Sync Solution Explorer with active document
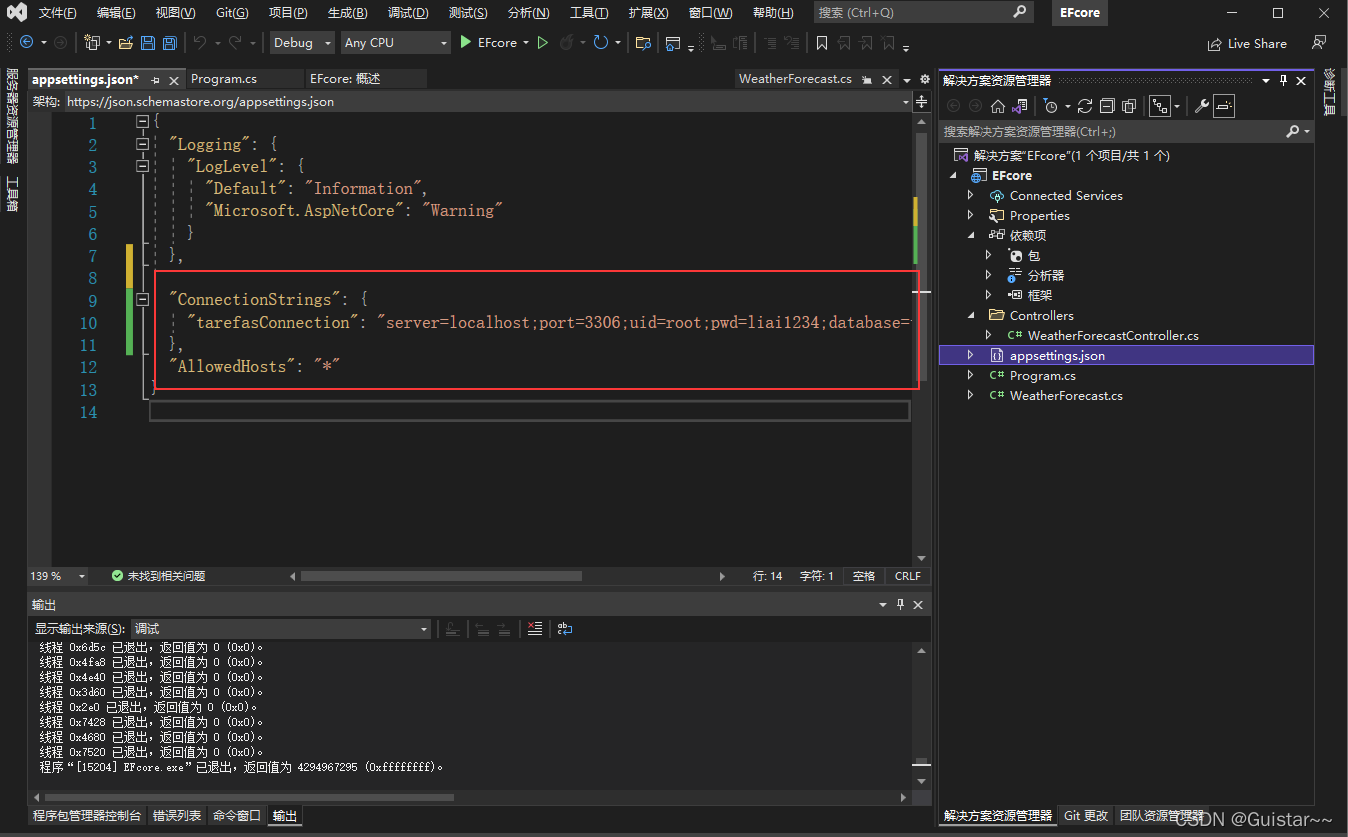 point(1019,105)
